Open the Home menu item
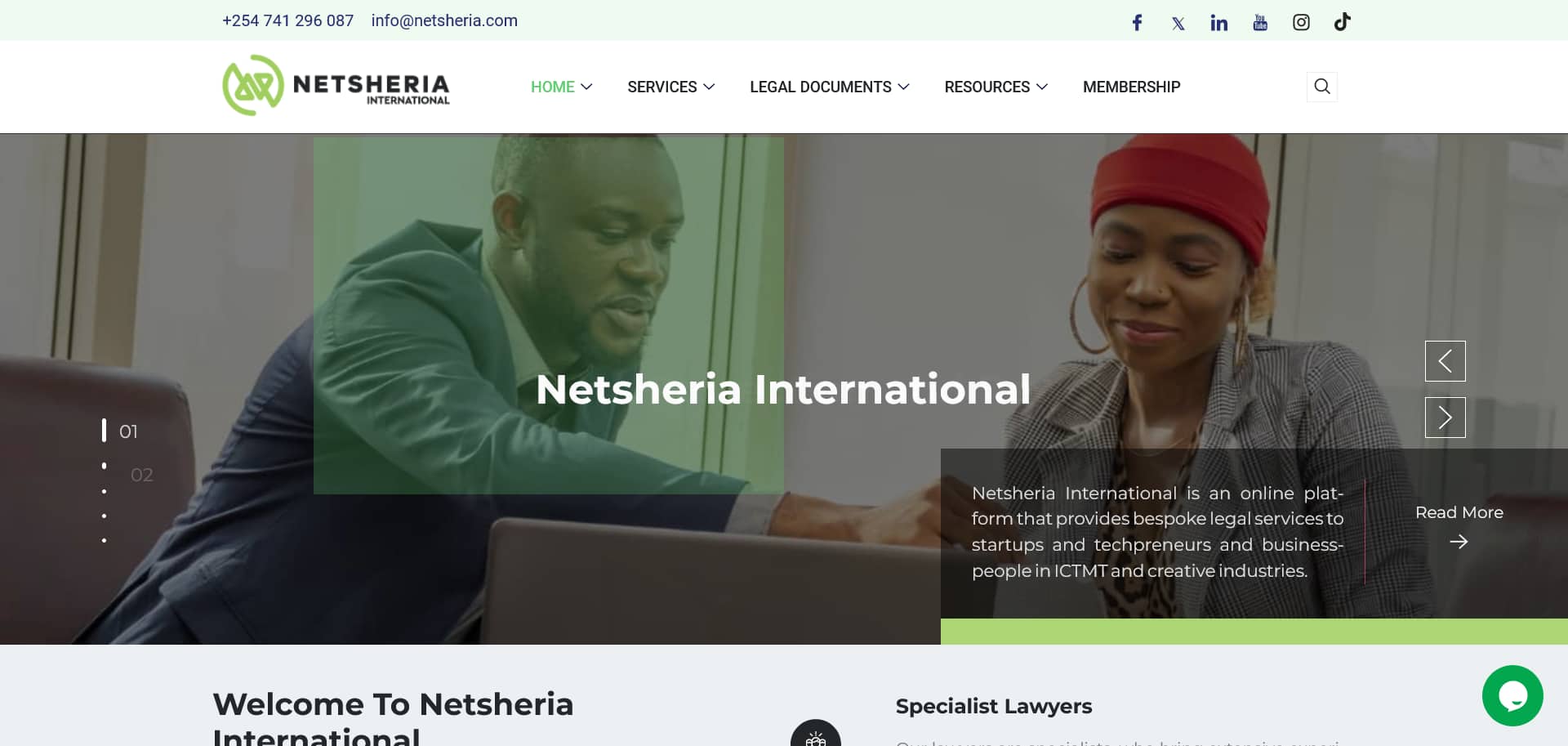Screen dimensions: 1568x746 [x=562, y=87]
